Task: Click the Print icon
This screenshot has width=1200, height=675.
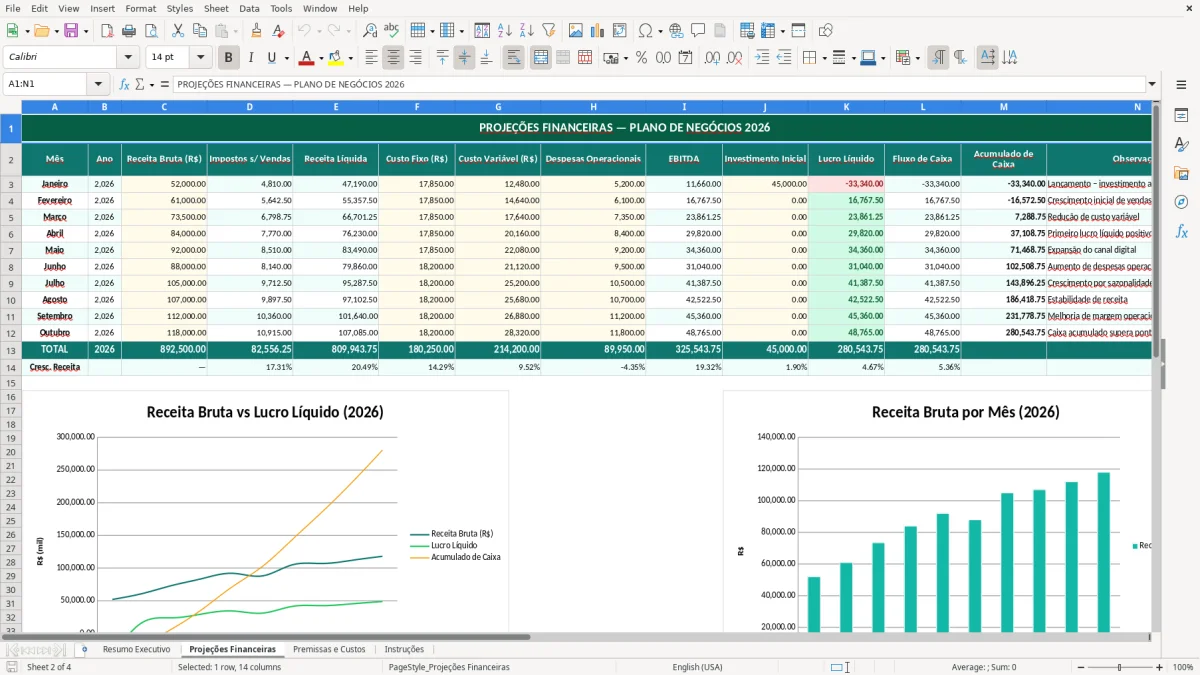Action: tap(129, 31)
